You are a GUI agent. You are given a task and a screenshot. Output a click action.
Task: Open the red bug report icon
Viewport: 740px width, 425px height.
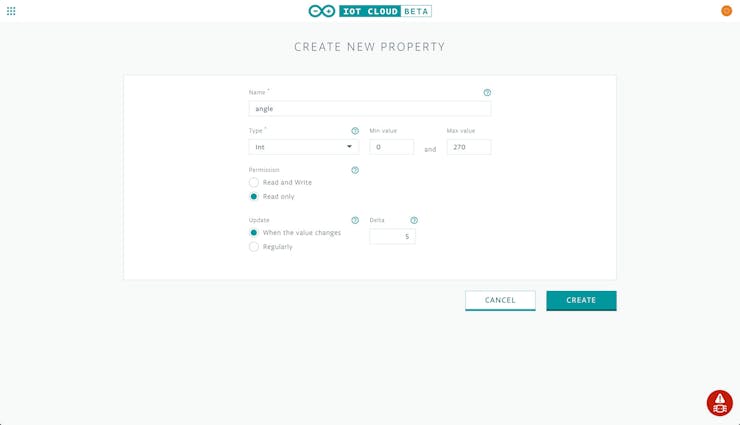click(719, 403)
